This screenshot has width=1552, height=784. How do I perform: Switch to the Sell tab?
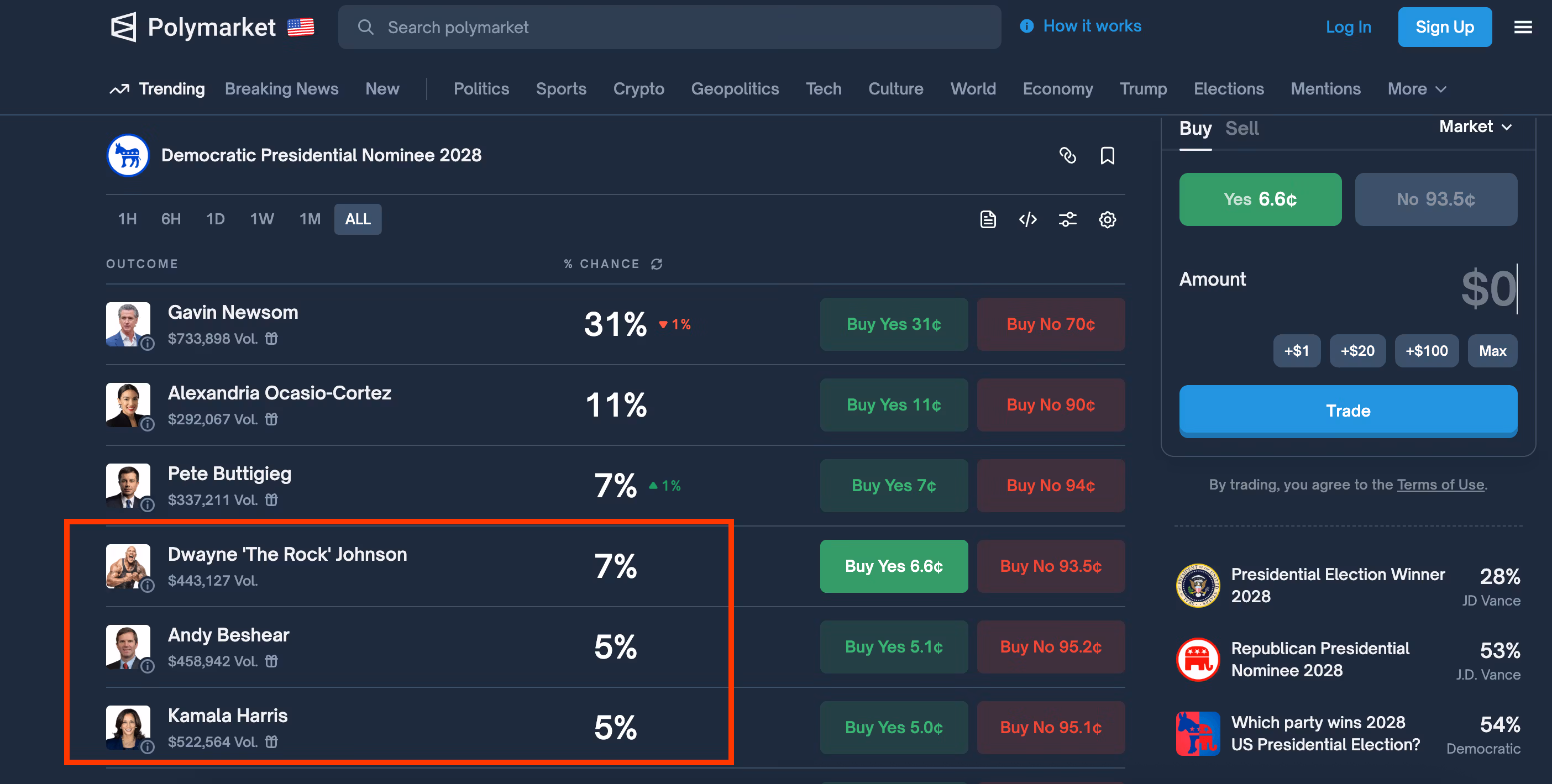pos(1242,128)
